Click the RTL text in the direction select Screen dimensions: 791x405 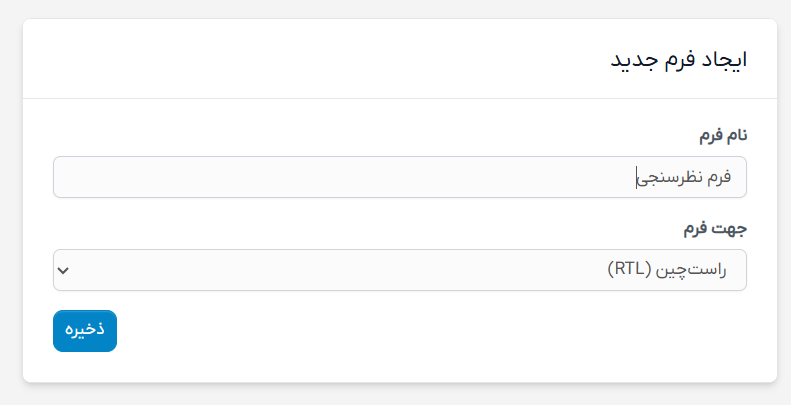click(626, 270)
